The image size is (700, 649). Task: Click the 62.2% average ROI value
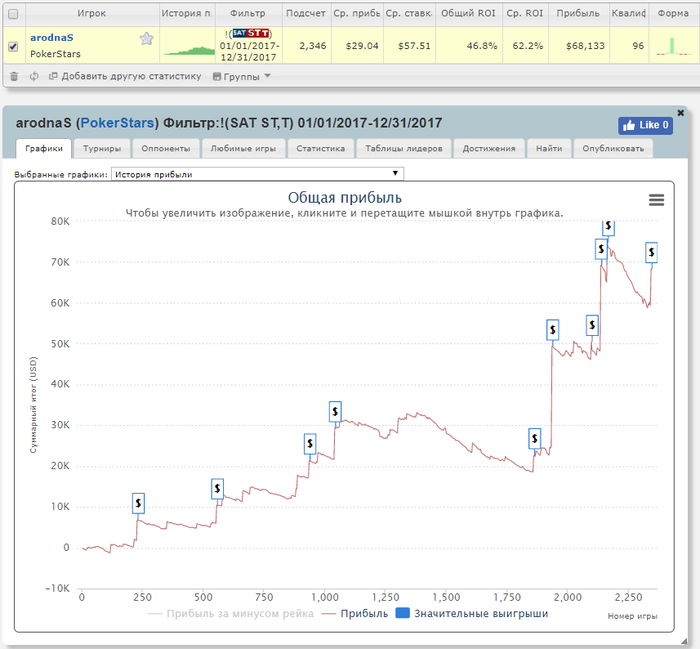point(528,46)
